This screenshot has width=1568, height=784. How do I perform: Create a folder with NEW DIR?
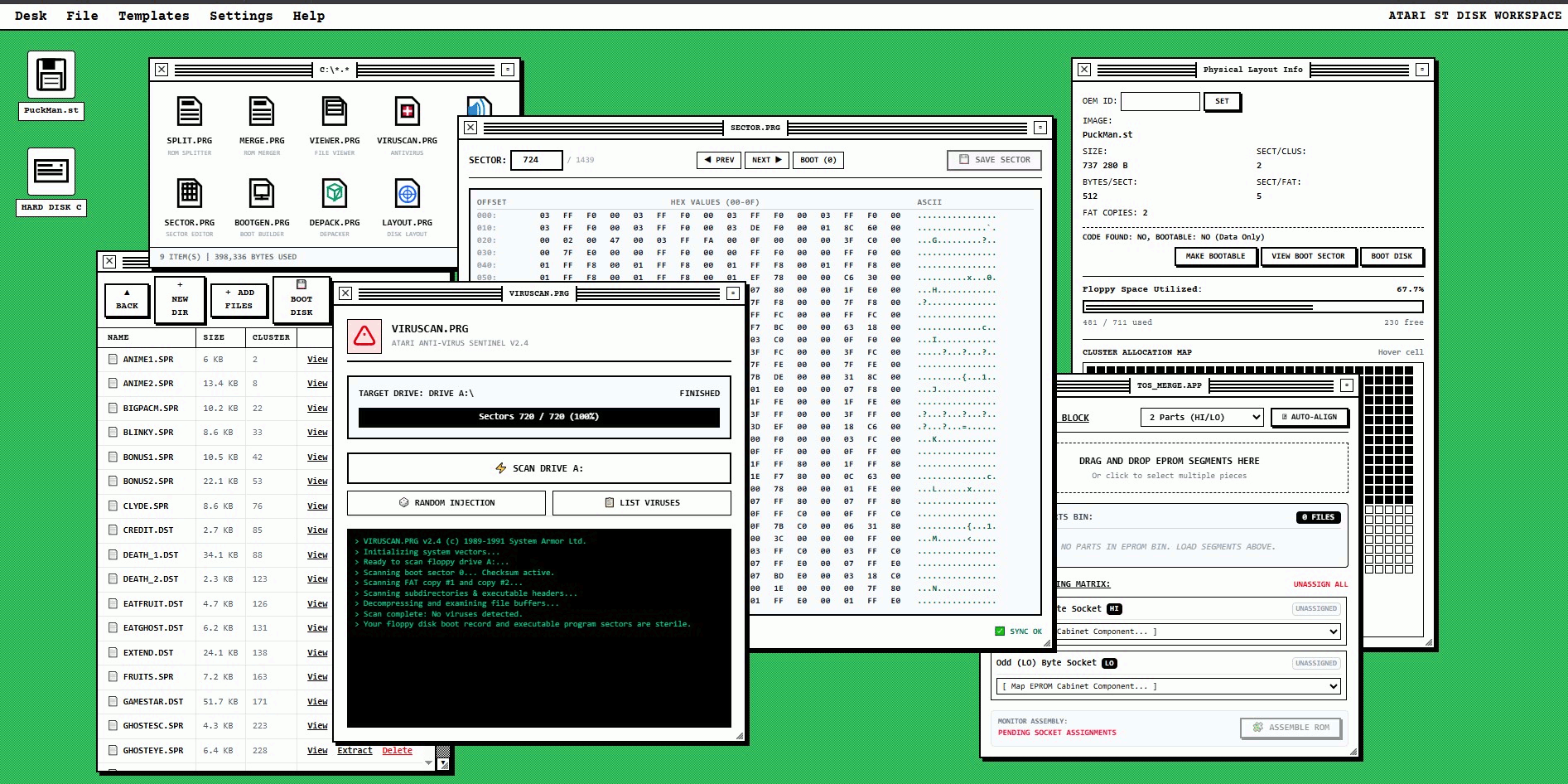180,299
